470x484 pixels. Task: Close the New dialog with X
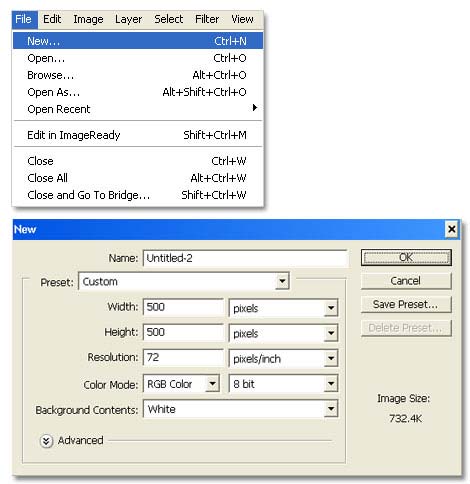451,229
